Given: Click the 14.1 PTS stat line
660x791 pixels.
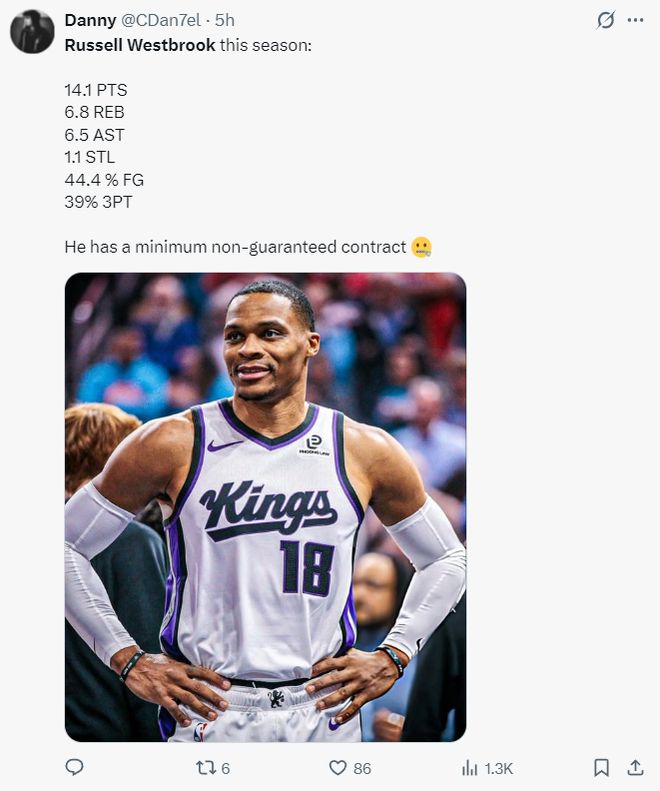Looking at the screenshot, I should point(96,90).
